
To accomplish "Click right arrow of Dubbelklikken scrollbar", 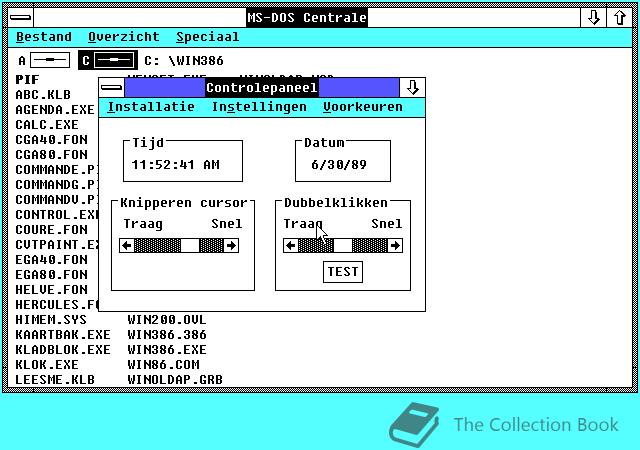I will click(x=395, y=245).
